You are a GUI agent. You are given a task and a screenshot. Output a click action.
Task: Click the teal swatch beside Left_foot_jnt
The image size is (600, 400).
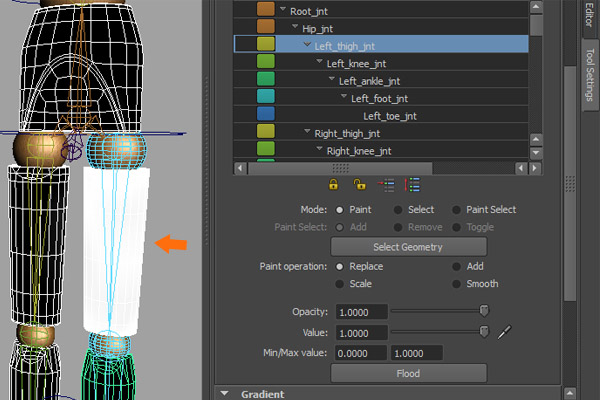265,98
